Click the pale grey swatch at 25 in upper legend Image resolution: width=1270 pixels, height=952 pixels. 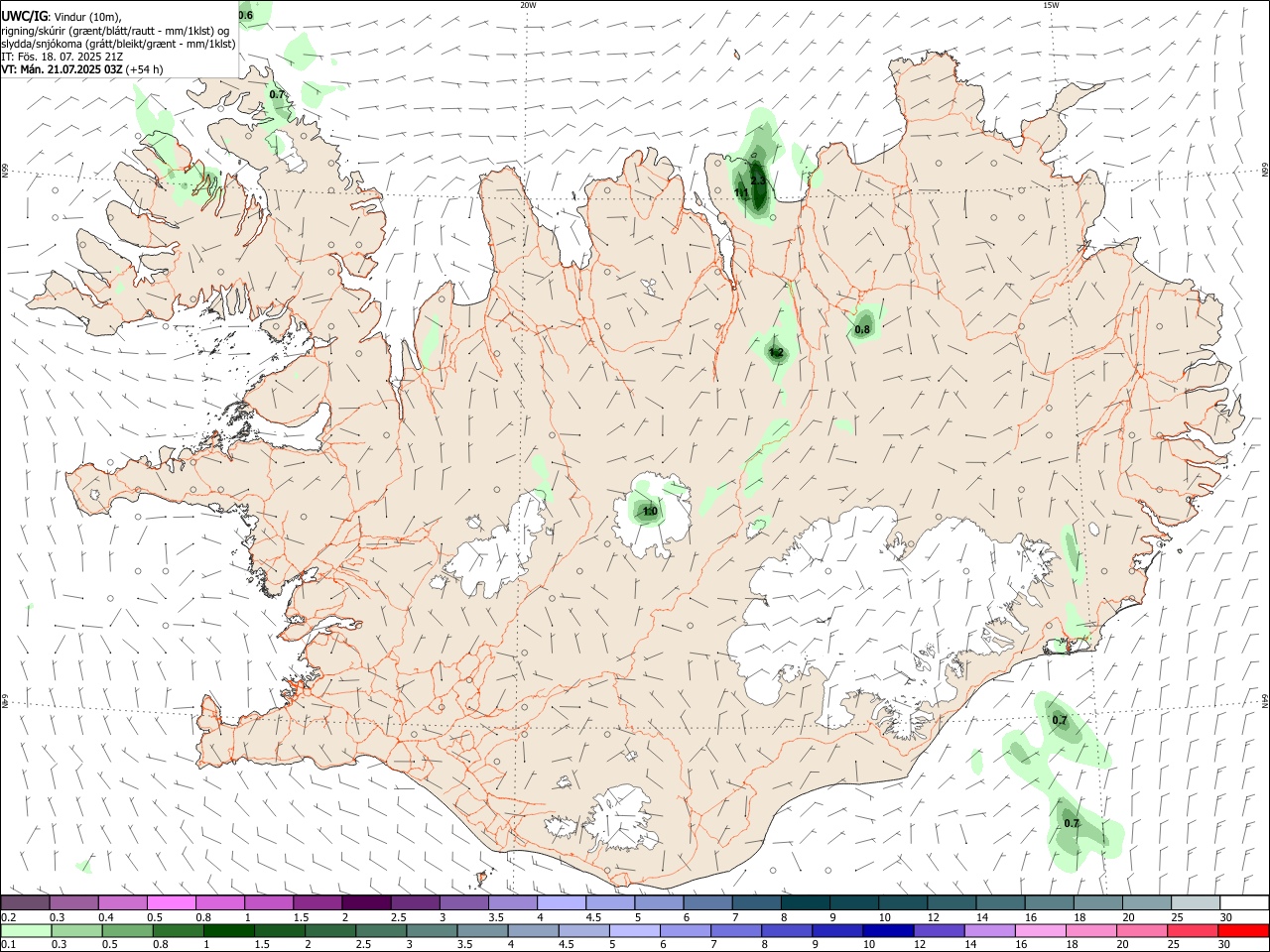pos(1197,903)
